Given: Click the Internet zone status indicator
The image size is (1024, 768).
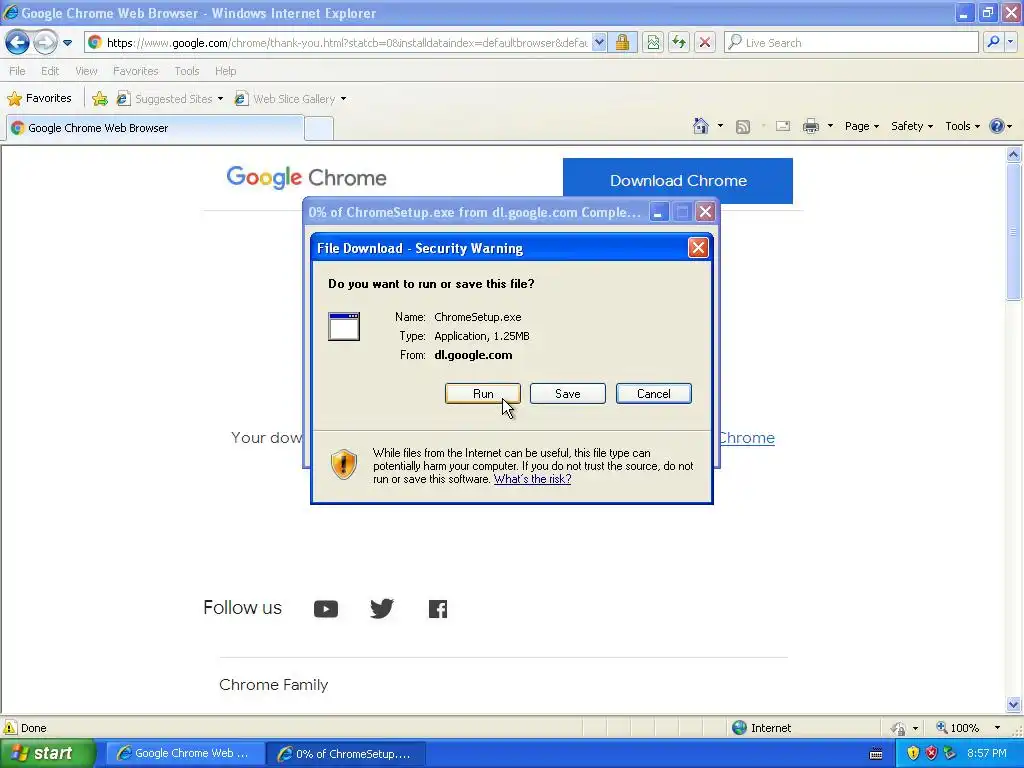Looking at the screenshot, I should [761, 728].
